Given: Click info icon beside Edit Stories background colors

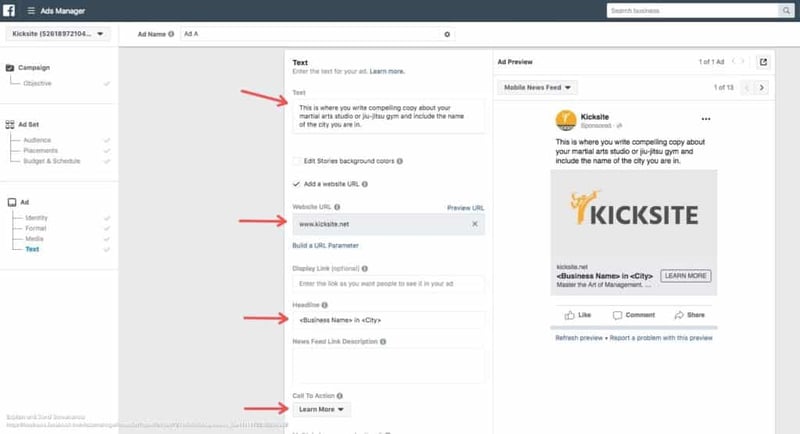Looking at the screenshot, I should (399, 161).
